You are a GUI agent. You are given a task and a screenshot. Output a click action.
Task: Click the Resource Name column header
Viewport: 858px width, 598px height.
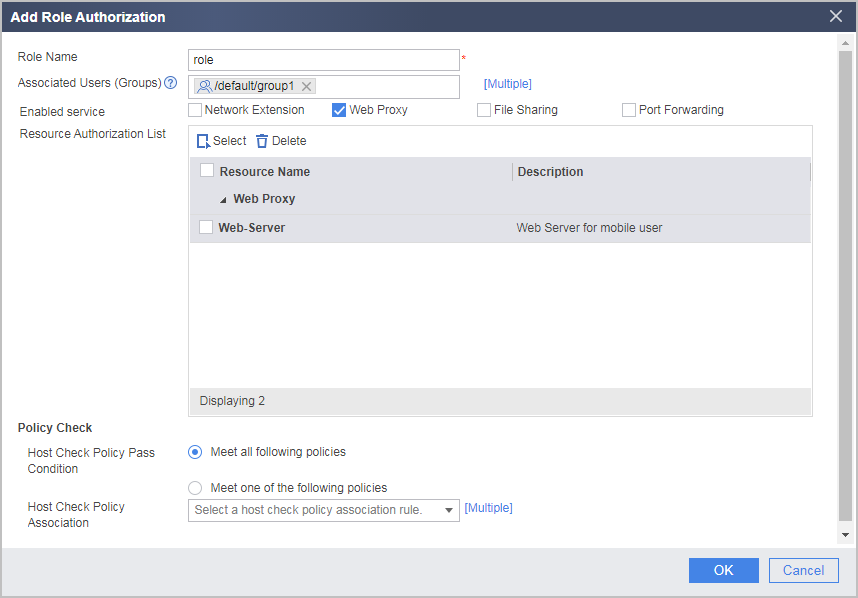(265, 172)
